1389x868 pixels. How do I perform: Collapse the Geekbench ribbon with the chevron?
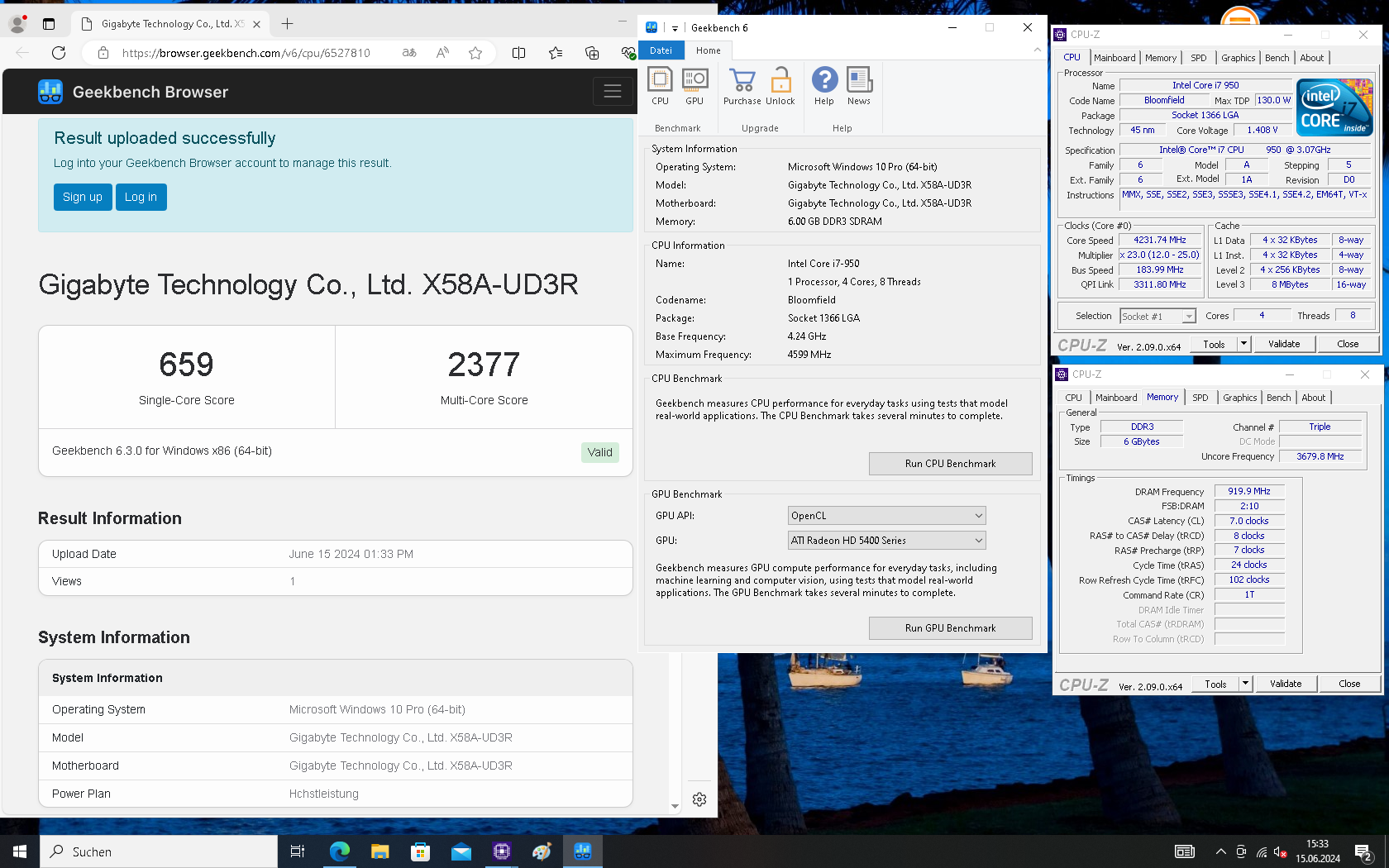coord(1038,50)
